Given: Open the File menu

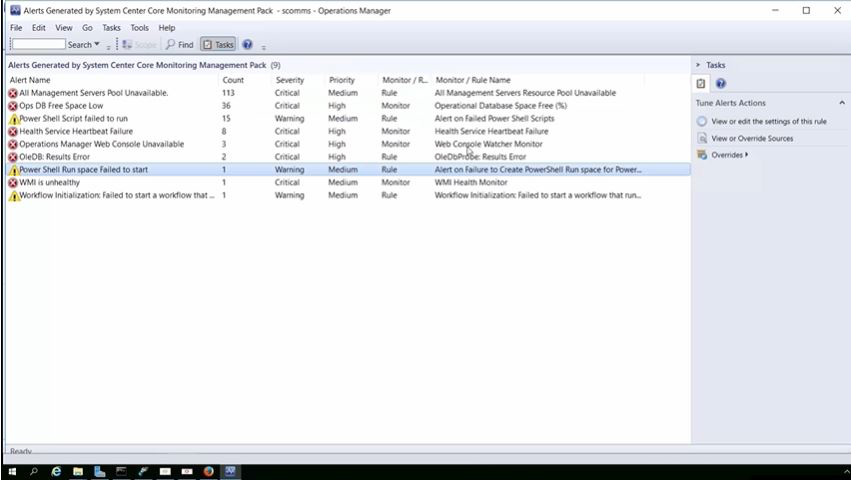Looking at the screenshot, I should coord(16,28).
